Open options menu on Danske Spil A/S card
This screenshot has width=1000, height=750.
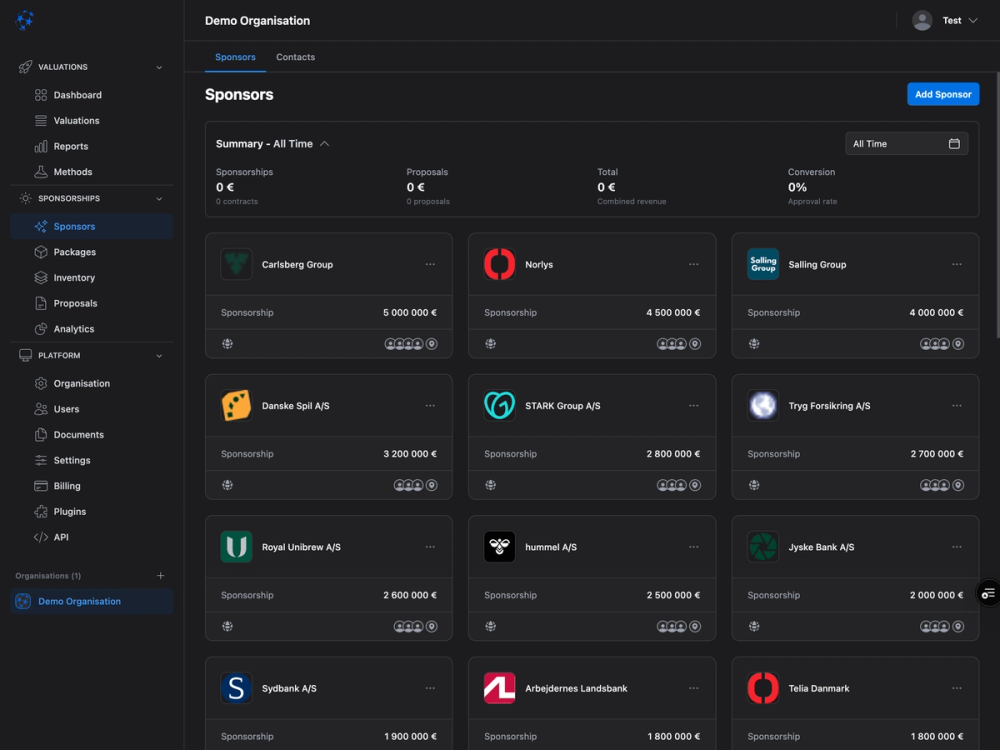[431, 405]
